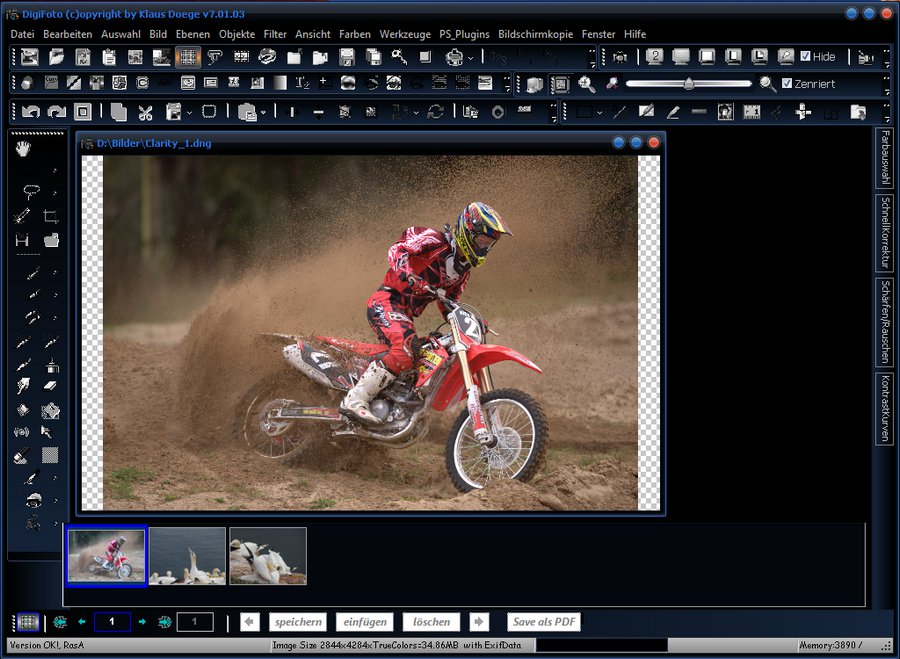
Task: Select the Crop tool
Action: coord(51,215)
